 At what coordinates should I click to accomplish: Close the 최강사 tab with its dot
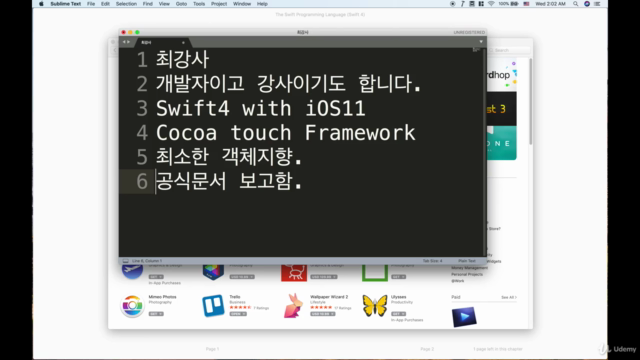[x=183, y=42]
